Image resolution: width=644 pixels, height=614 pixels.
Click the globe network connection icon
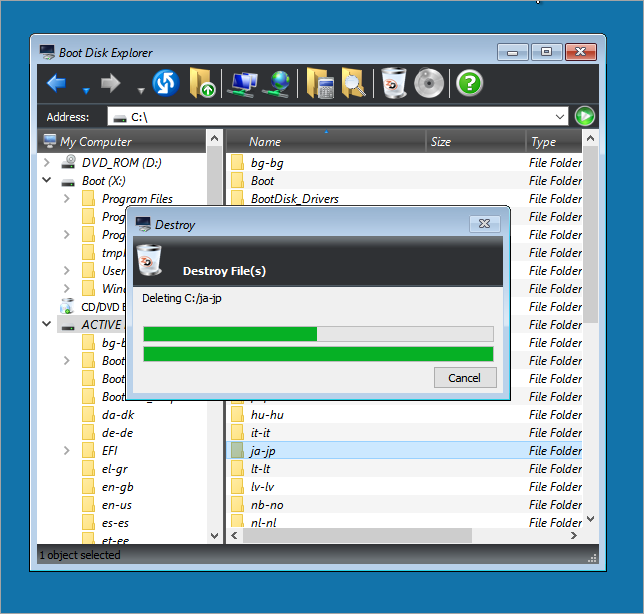click(x=278, y=84)
